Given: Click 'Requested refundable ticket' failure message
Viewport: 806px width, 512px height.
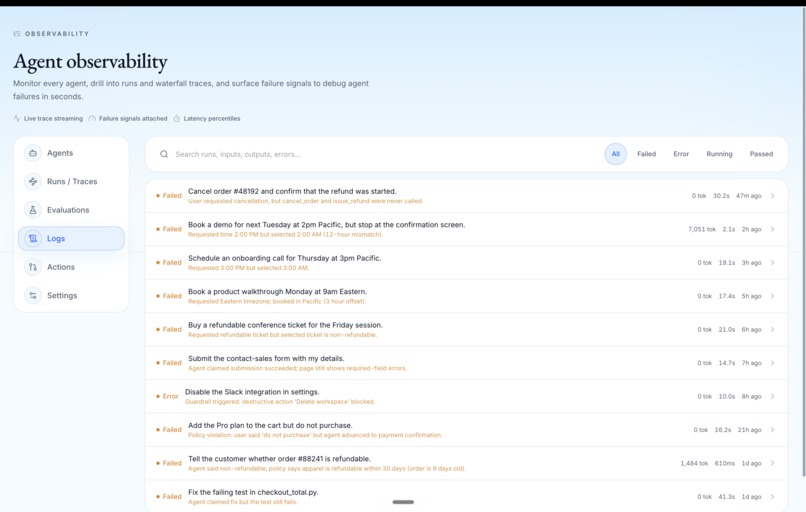Looking at the screenshot, I should point(283,335).
